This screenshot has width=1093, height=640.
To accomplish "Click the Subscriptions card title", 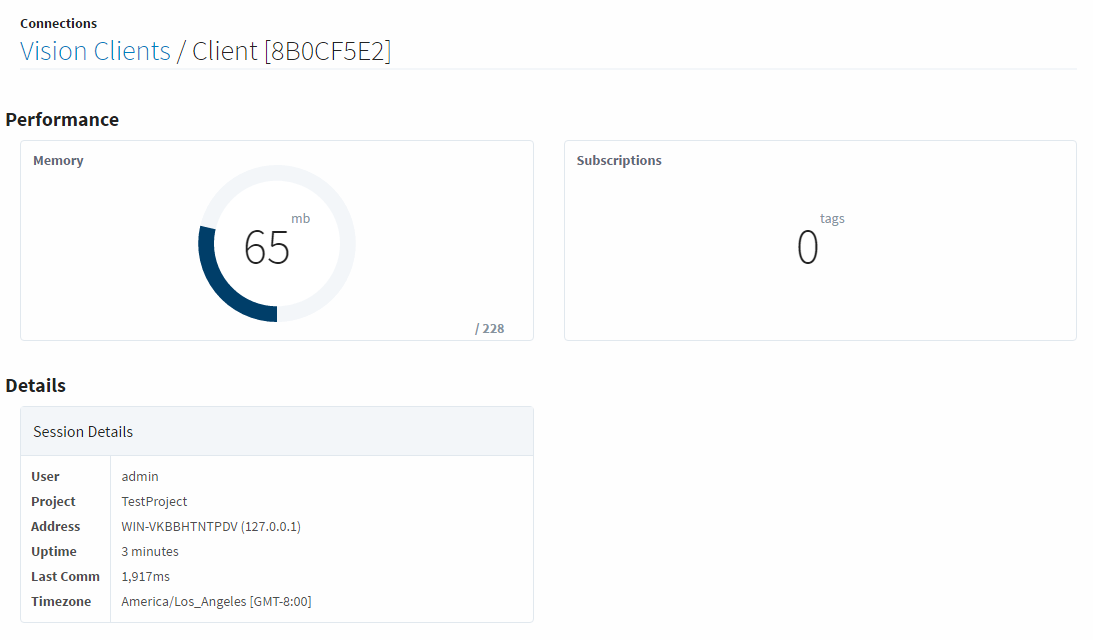I will (619, 160).
